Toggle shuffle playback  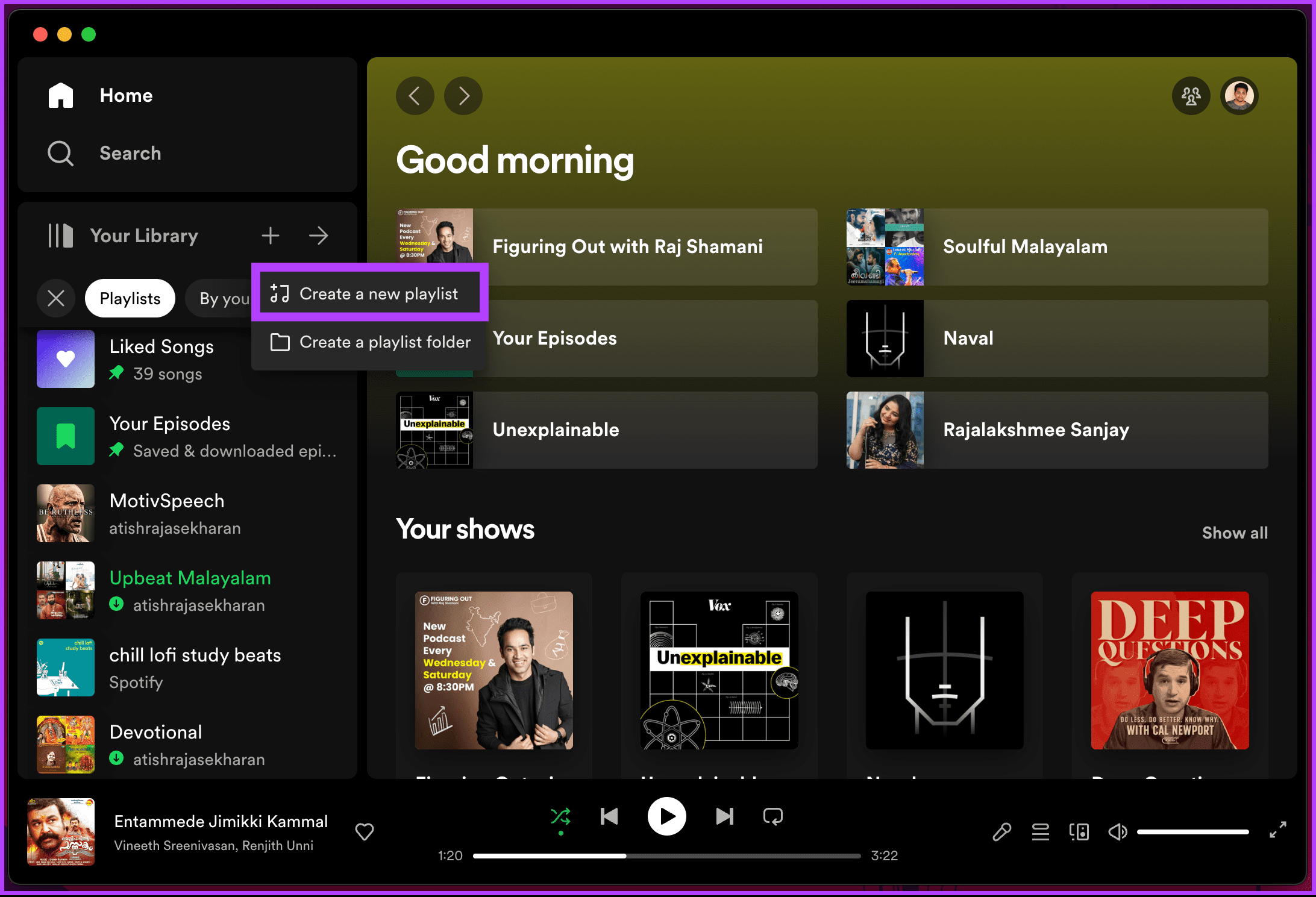560,817
